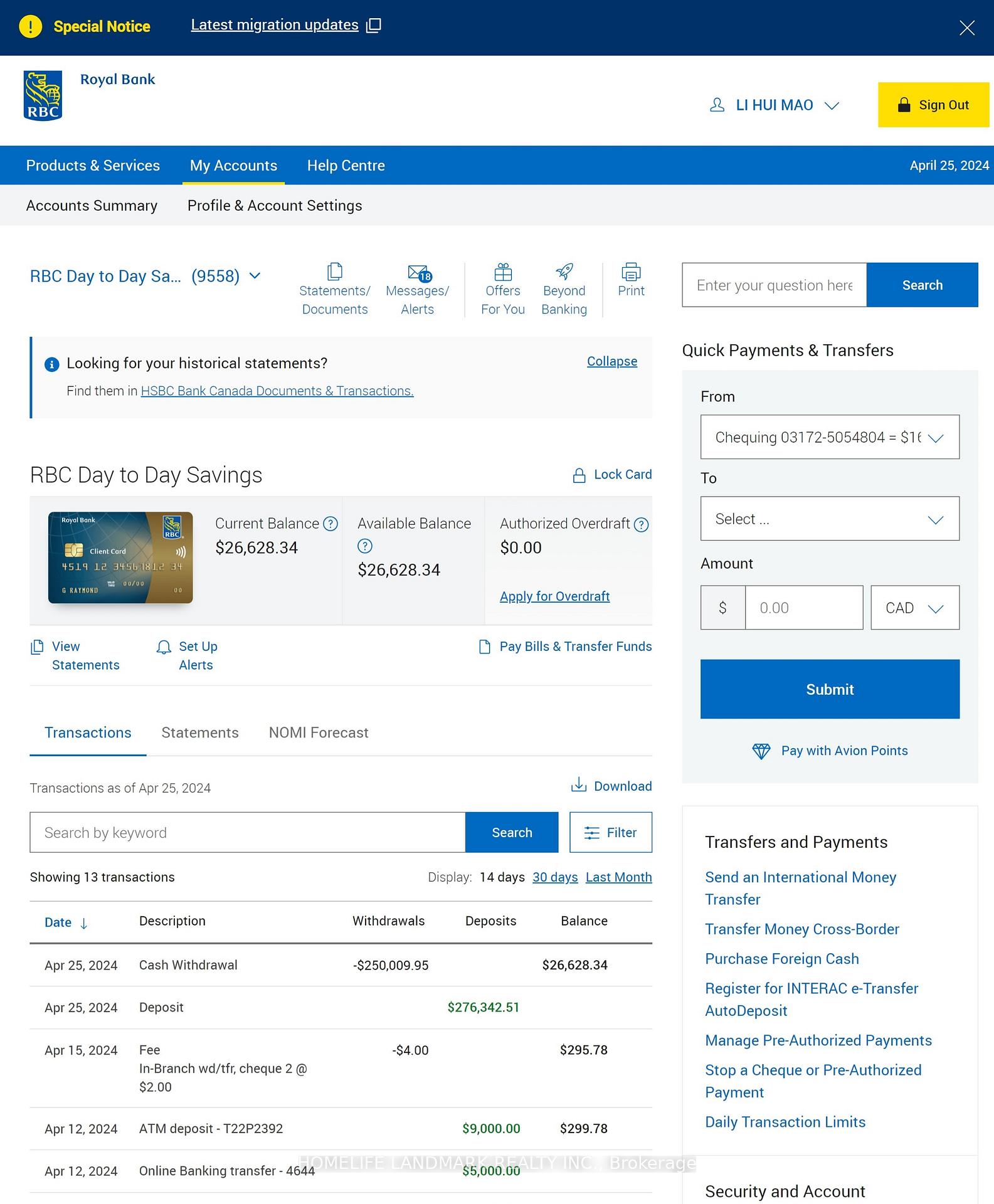The width and height of the screenshot is (994, 1204).
Task: Close the Special Notice banner
Action: click(966, 28)
